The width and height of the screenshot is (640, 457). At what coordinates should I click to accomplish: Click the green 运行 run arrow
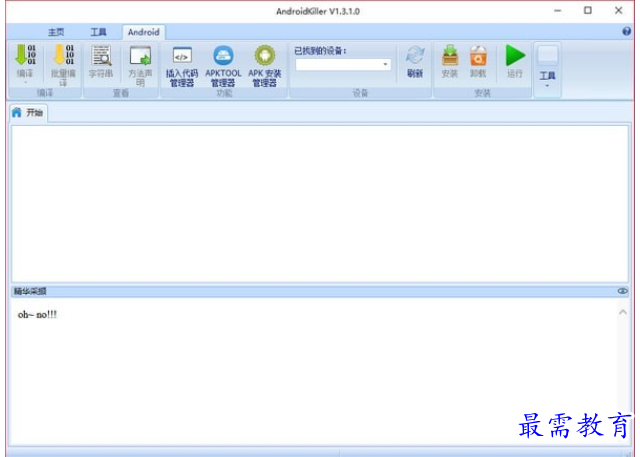(x=515, y=55)
